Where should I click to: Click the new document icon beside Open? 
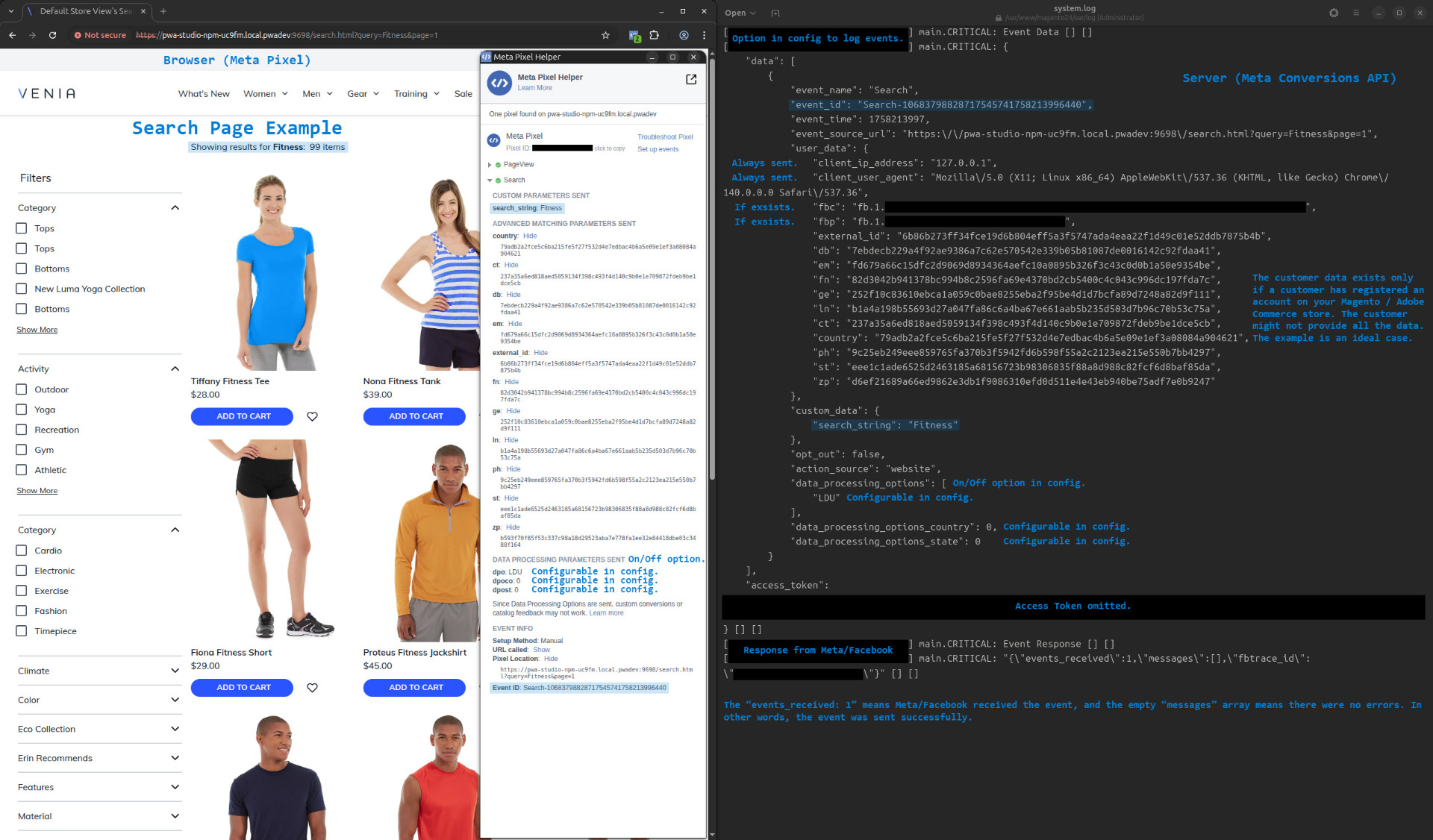pos(775,13)
